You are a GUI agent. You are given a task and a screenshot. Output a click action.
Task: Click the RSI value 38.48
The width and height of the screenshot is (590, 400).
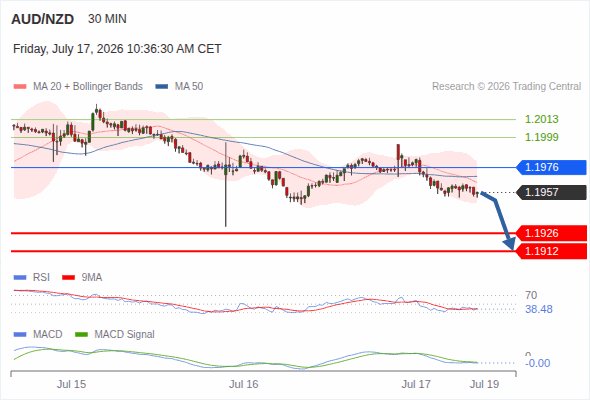539,309
